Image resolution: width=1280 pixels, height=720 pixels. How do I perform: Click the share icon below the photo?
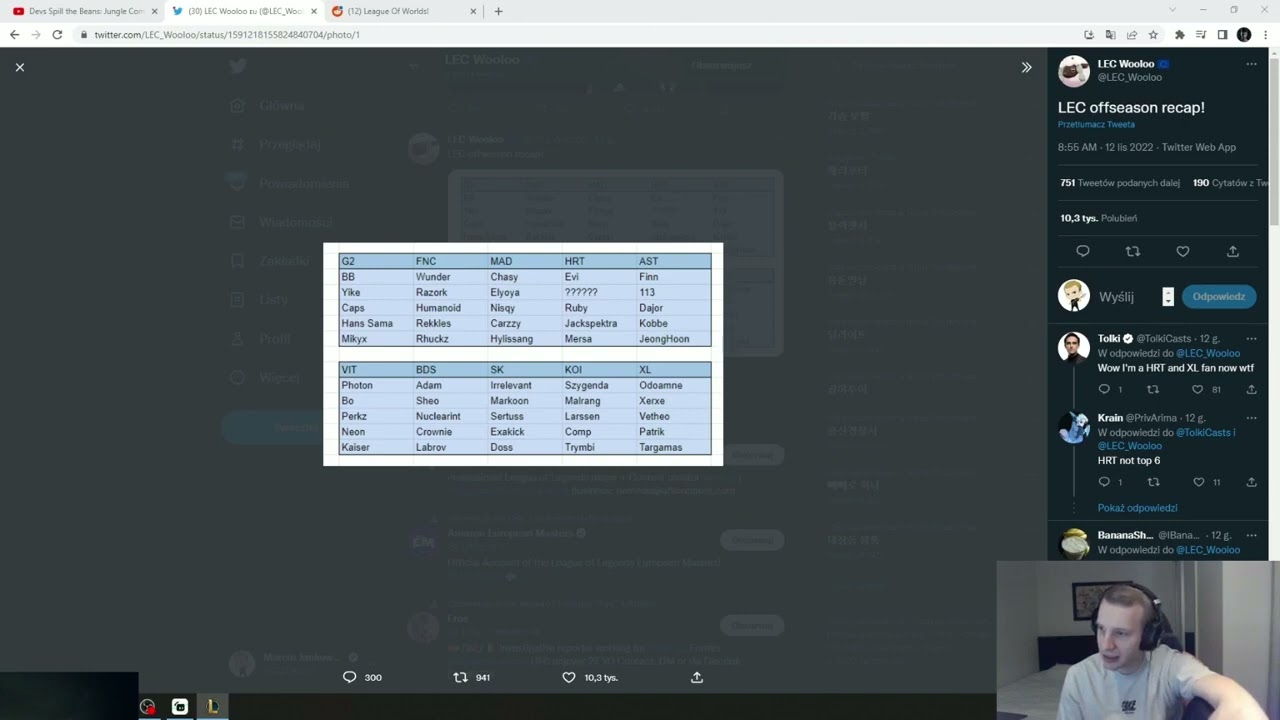point(697,677)
